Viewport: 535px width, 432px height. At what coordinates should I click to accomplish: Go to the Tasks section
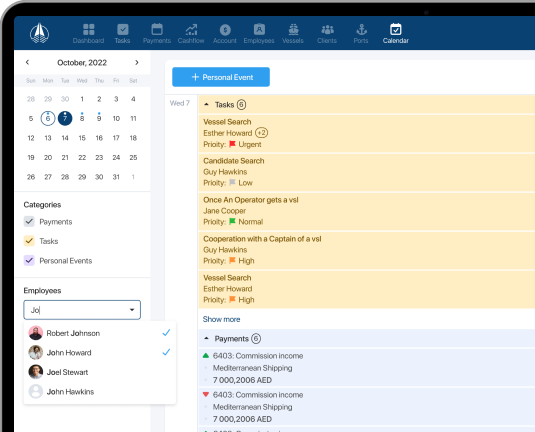[122, 33]
